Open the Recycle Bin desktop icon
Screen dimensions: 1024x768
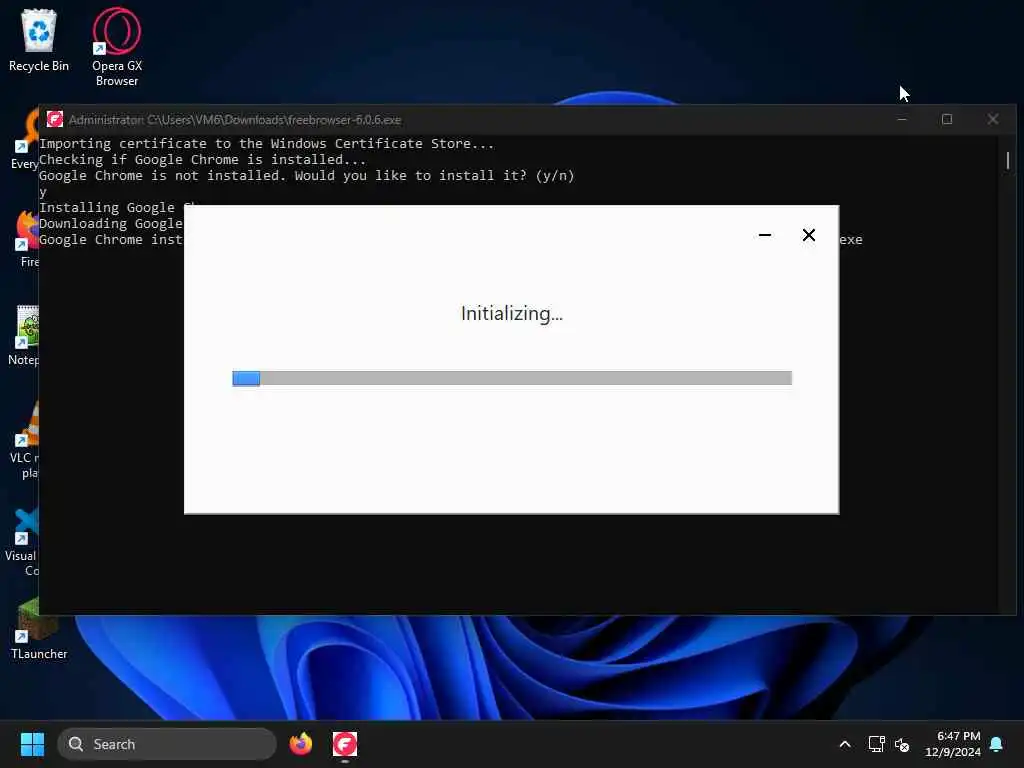coord(39,40)
